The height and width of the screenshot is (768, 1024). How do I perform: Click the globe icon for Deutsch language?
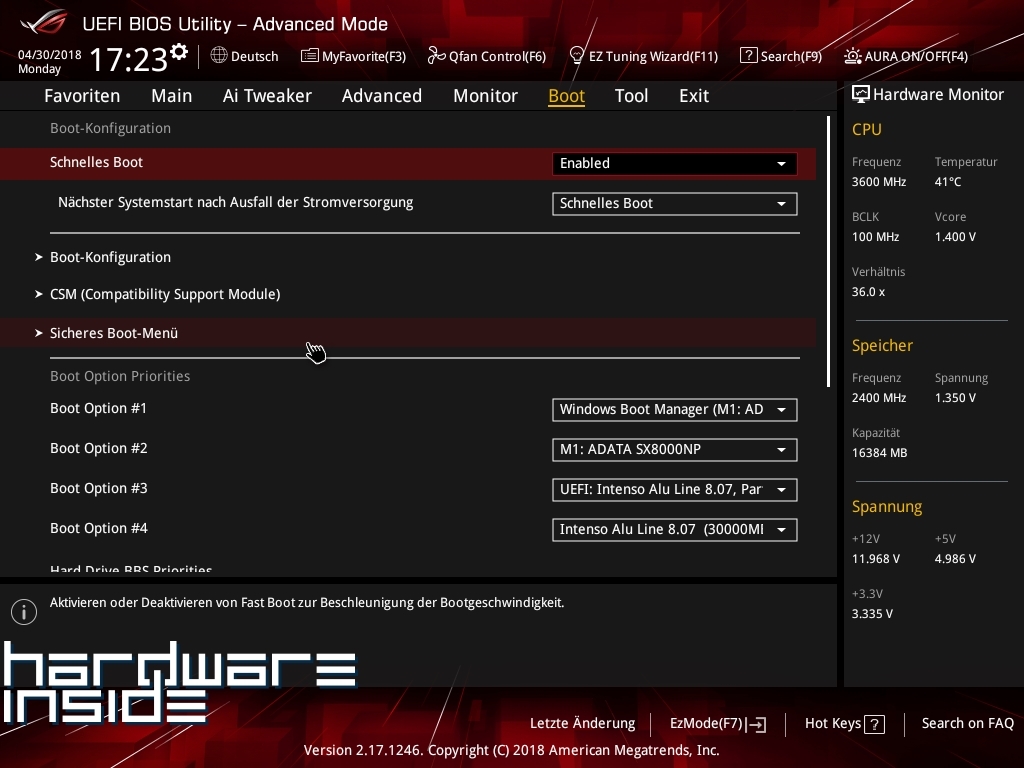tap(219, 56)
